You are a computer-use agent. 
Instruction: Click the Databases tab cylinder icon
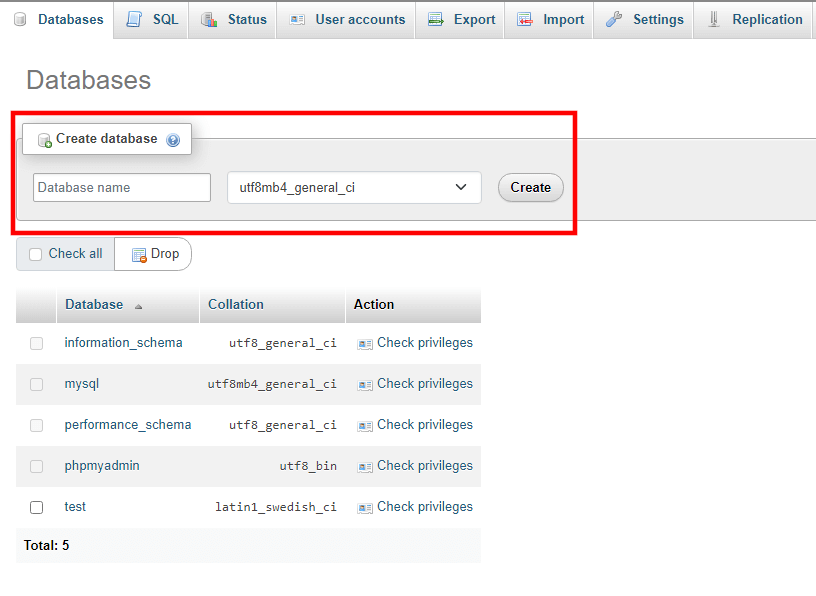click(20, 20)
